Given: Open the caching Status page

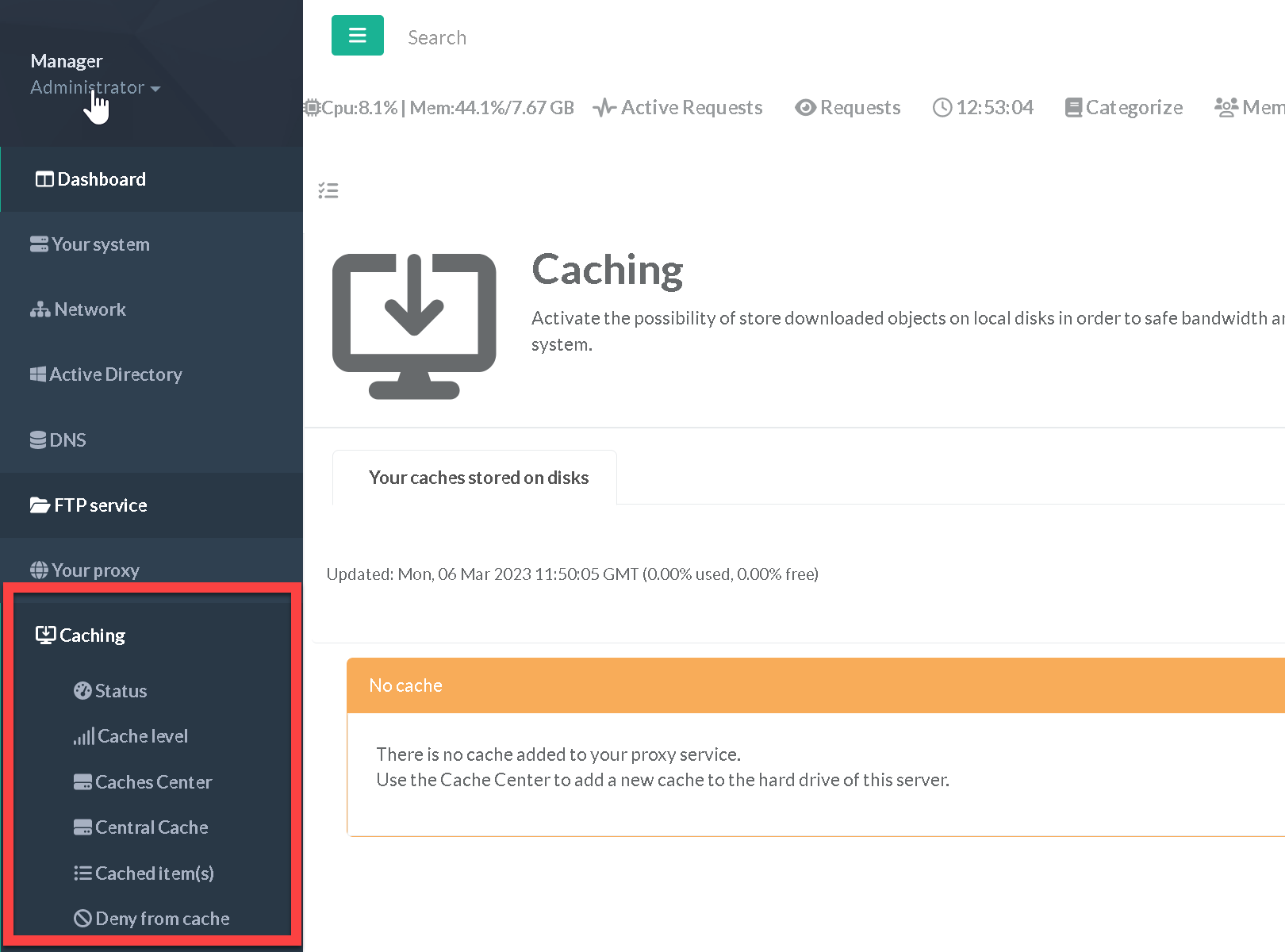Looking at the screenshot, I should 121,691.
